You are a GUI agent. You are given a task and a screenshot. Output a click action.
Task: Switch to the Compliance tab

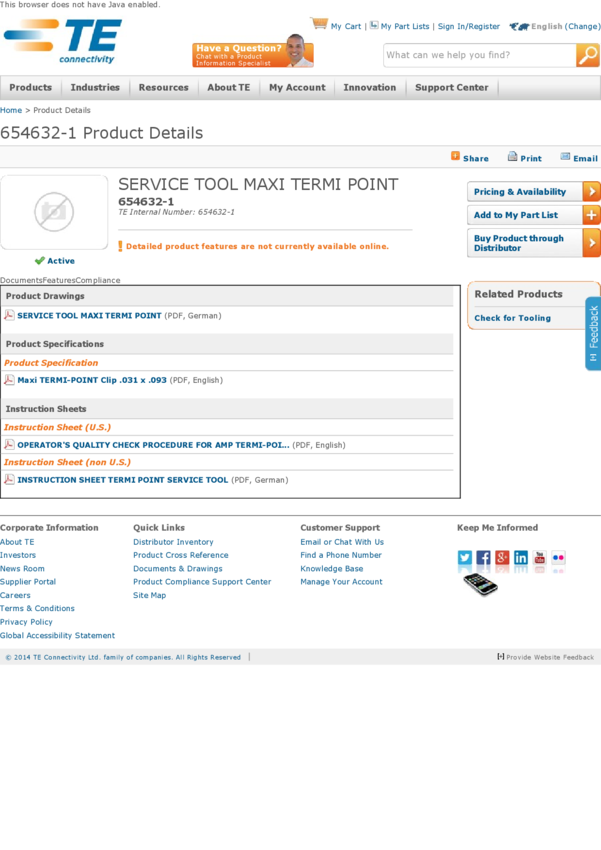coord(98,281)
